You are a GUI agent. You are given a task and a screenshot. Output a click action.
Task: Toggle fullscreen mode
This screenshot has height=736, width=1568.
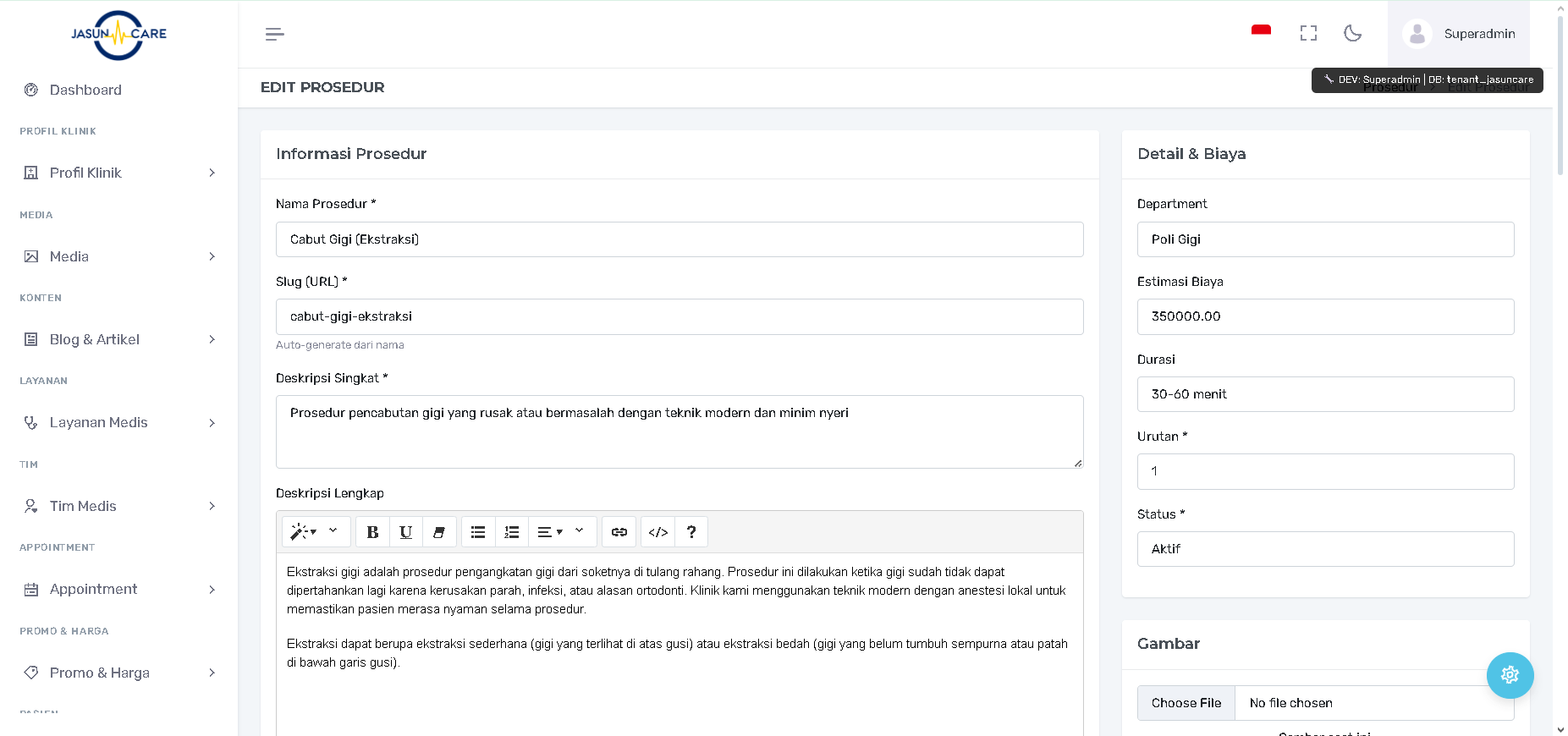coord(1308,34)
